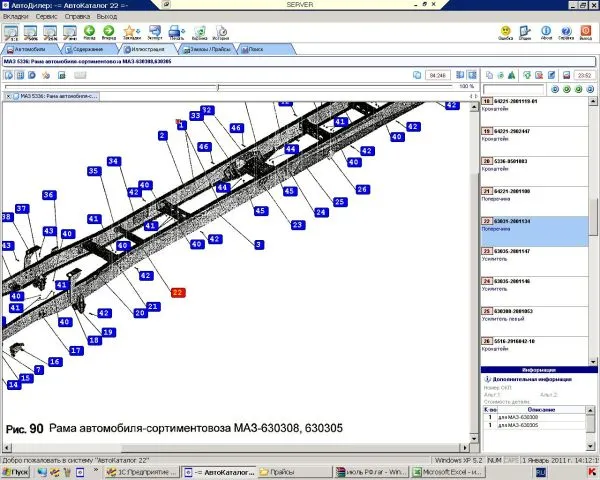Click the rightmost blue round search-navigation button
The height and width of the screenshot is (480, 600).
tap(590, 90)
